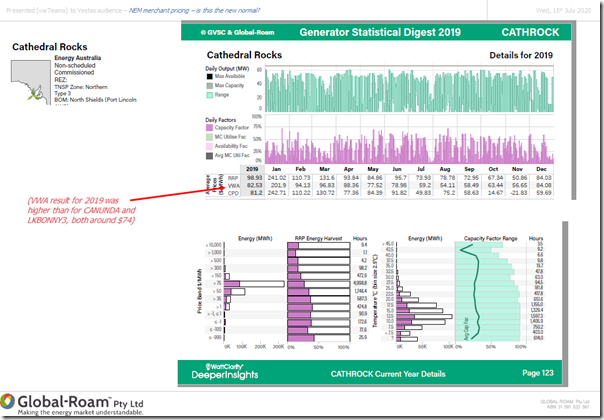The width and height of the screenshot is (604, 420).
Task: Click 'CATHROCK Current Year Details' footer text
Action: pos(388,374)
